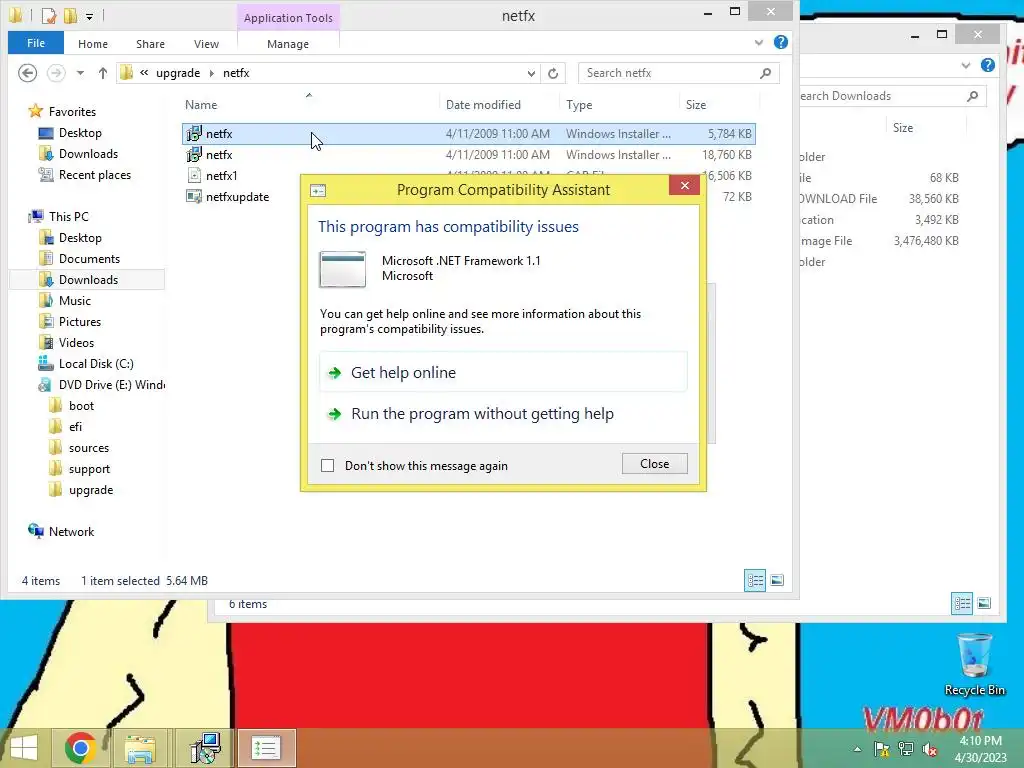This screenshot has height=768, width=1024.
Task: Sort by the Size column header in netfx
Action: pos(696,104)
